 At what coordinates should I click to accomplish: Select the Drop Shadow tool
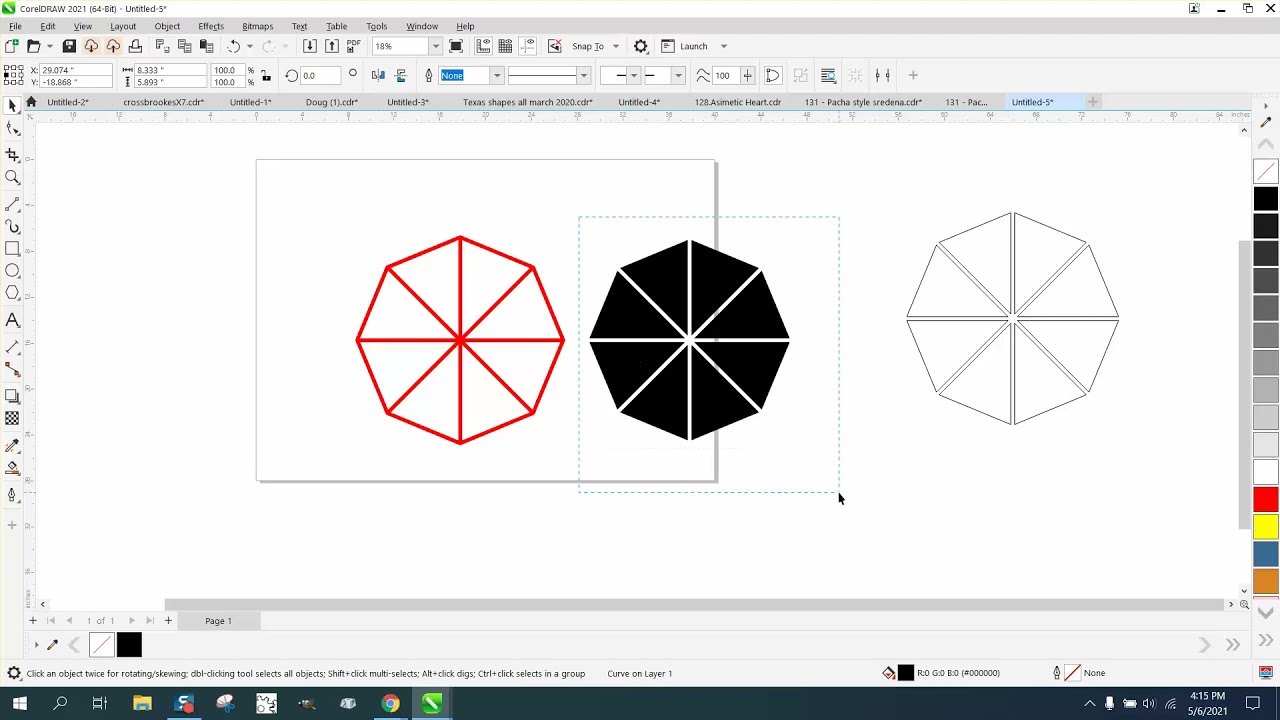12,396
